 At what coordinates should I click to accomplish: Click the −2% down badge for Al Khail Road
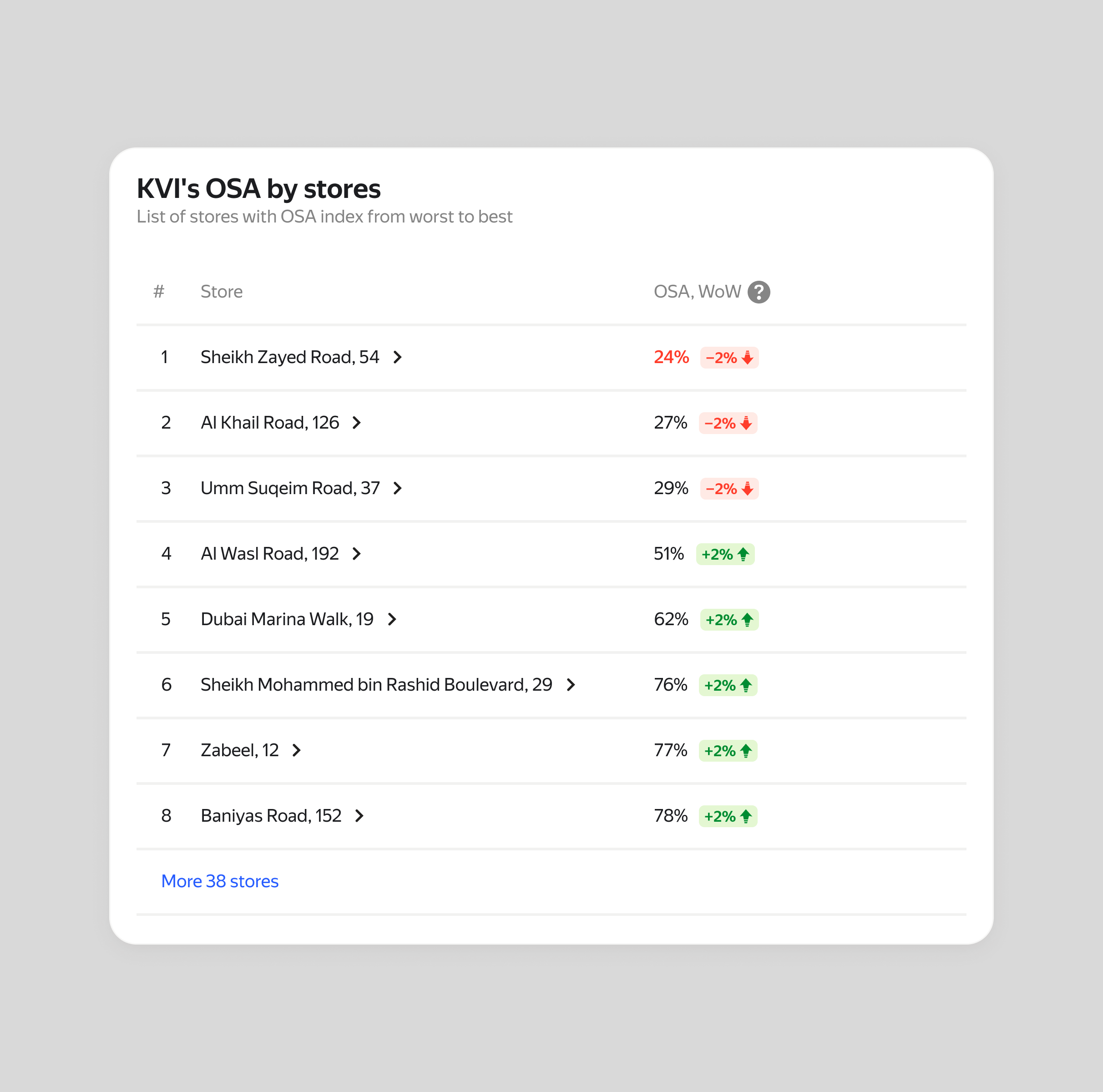[728, 424]
